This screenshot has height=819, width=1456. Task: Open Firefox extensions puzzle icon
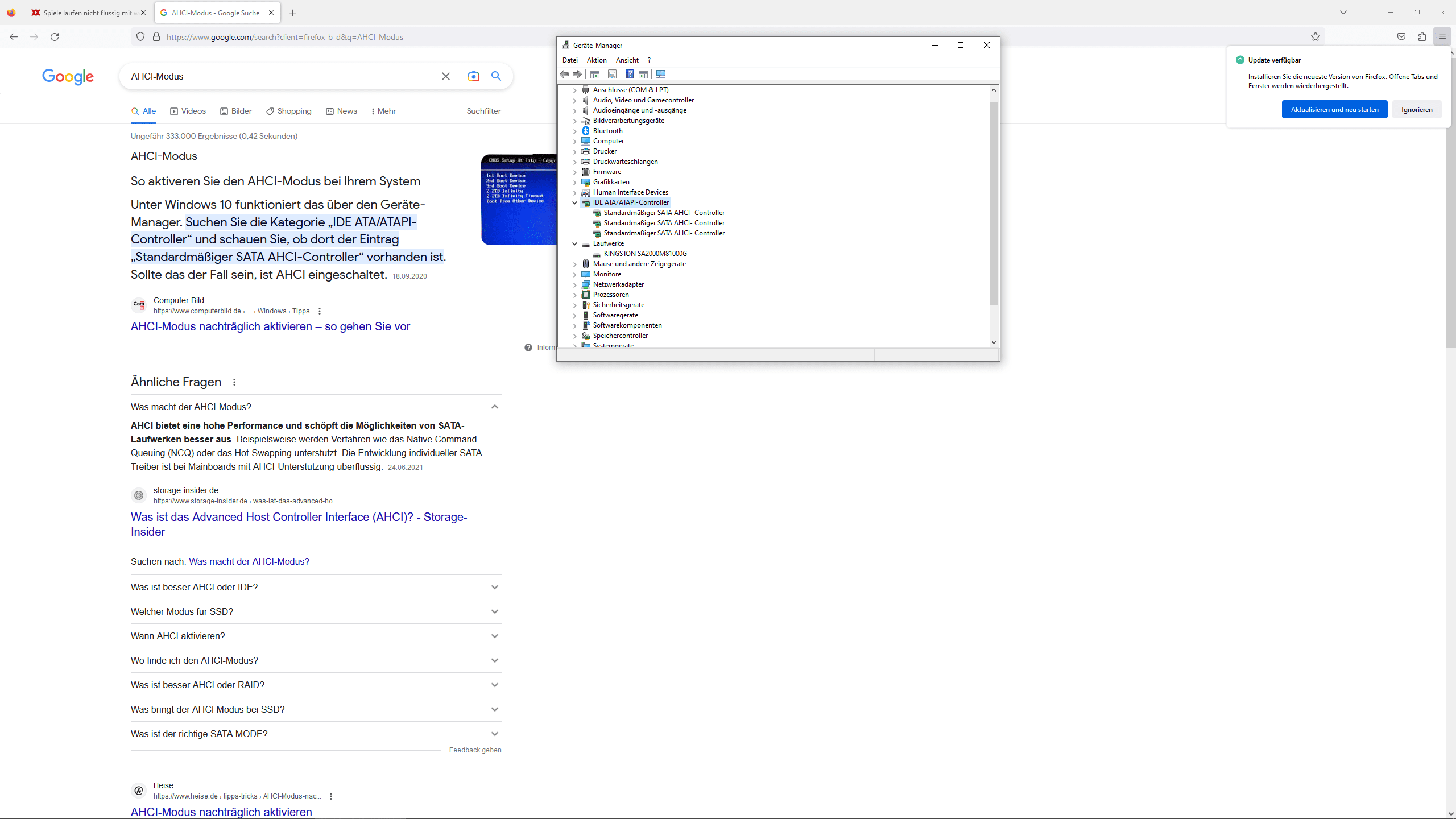point(1422,37)
